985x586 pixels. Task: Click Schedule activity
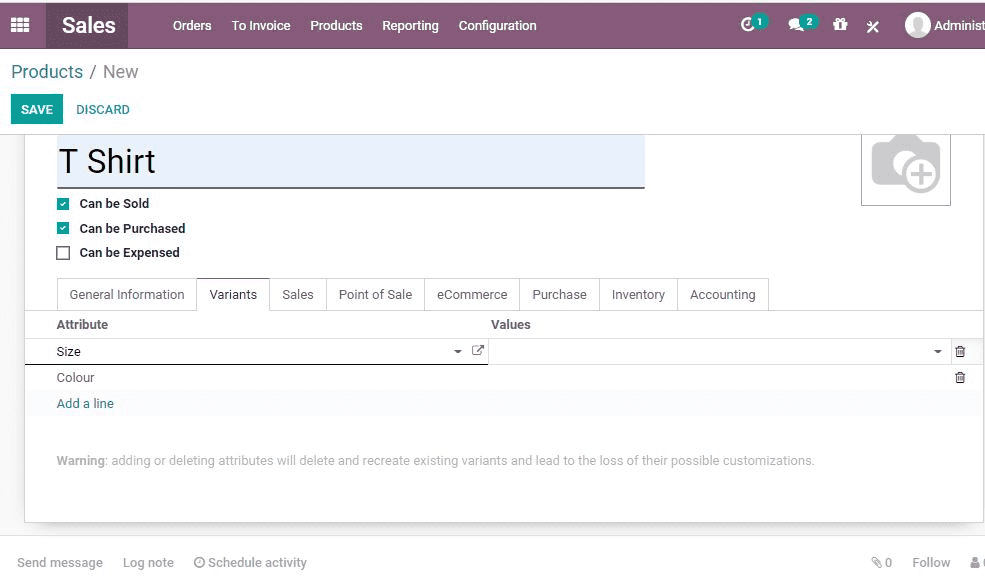point(250,563)
